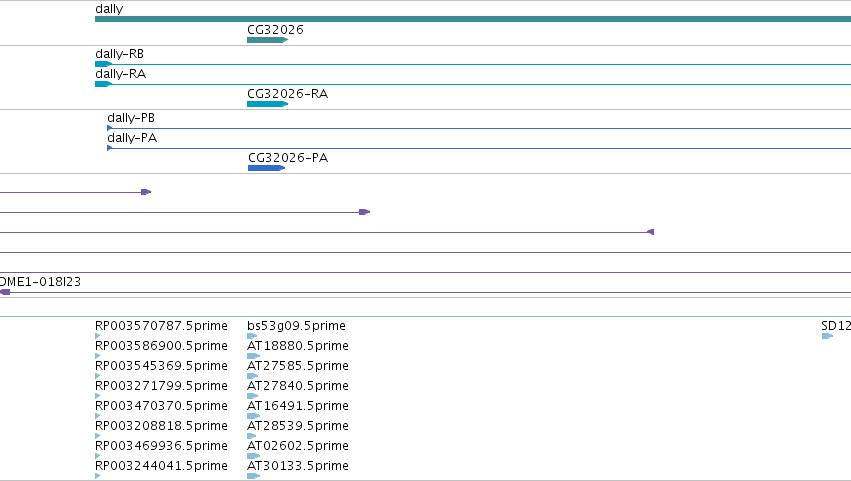Select bs53g09.5prime EST label
The height and width of the screenshot is (481, 851).
(296, 326)
